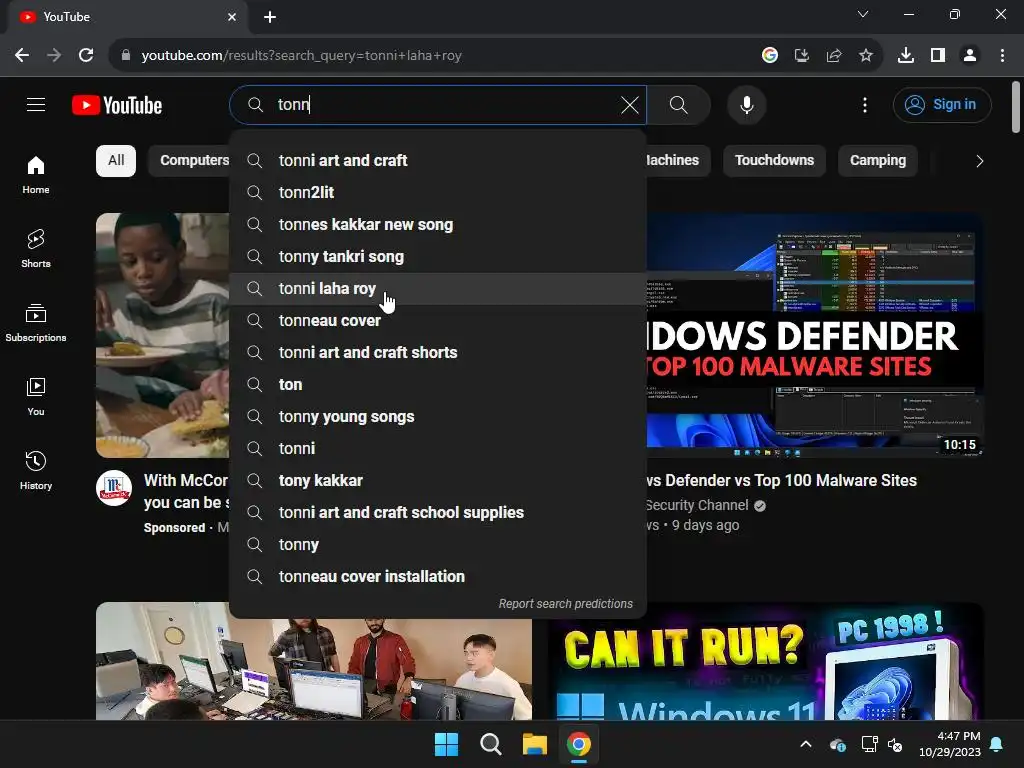Choose suggestion 'tony kakkar'

[438, 480]
